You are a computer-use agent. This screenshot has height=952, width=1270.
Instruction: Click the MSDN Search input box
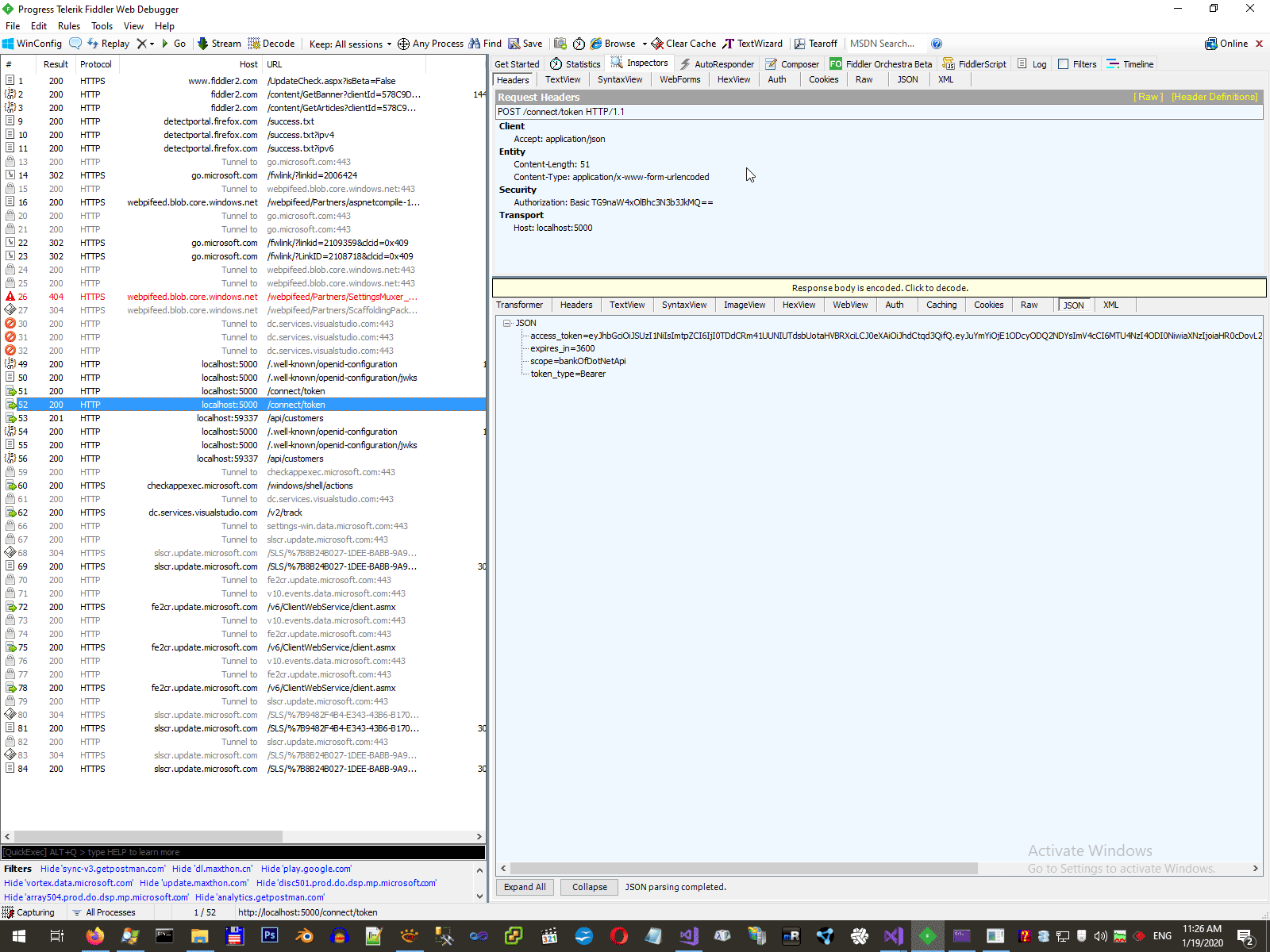tap(887, 44)
